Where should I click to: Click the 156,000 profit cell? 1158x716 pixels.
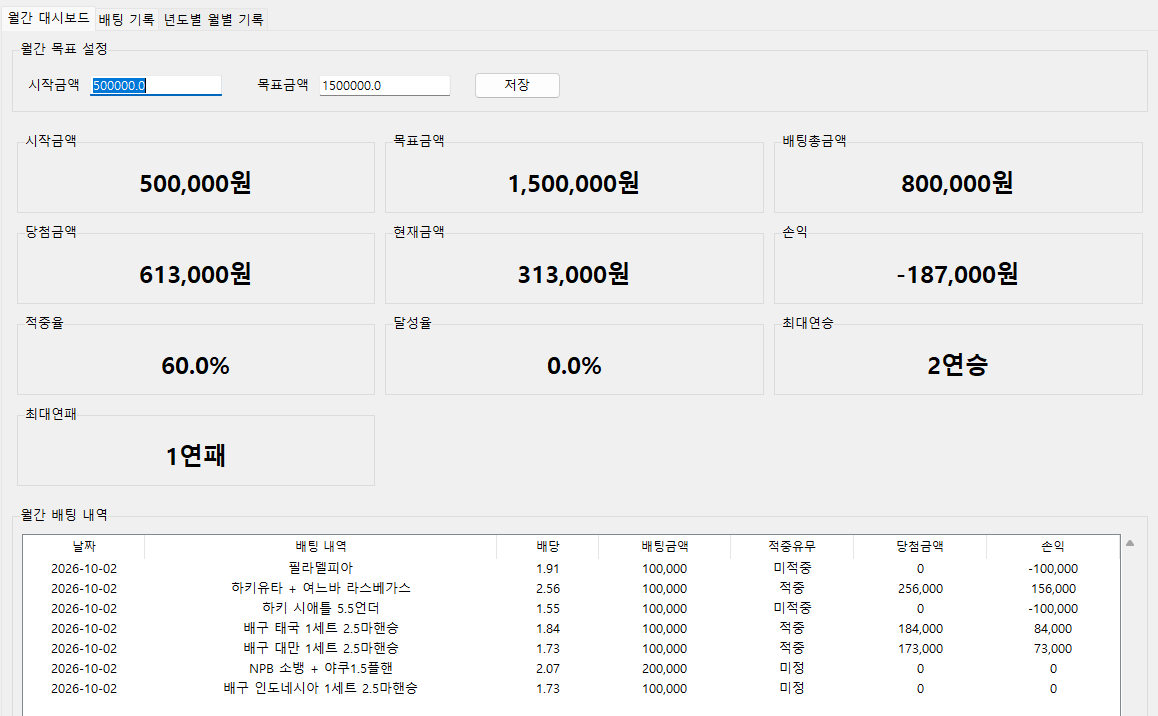pos(1053,589)
